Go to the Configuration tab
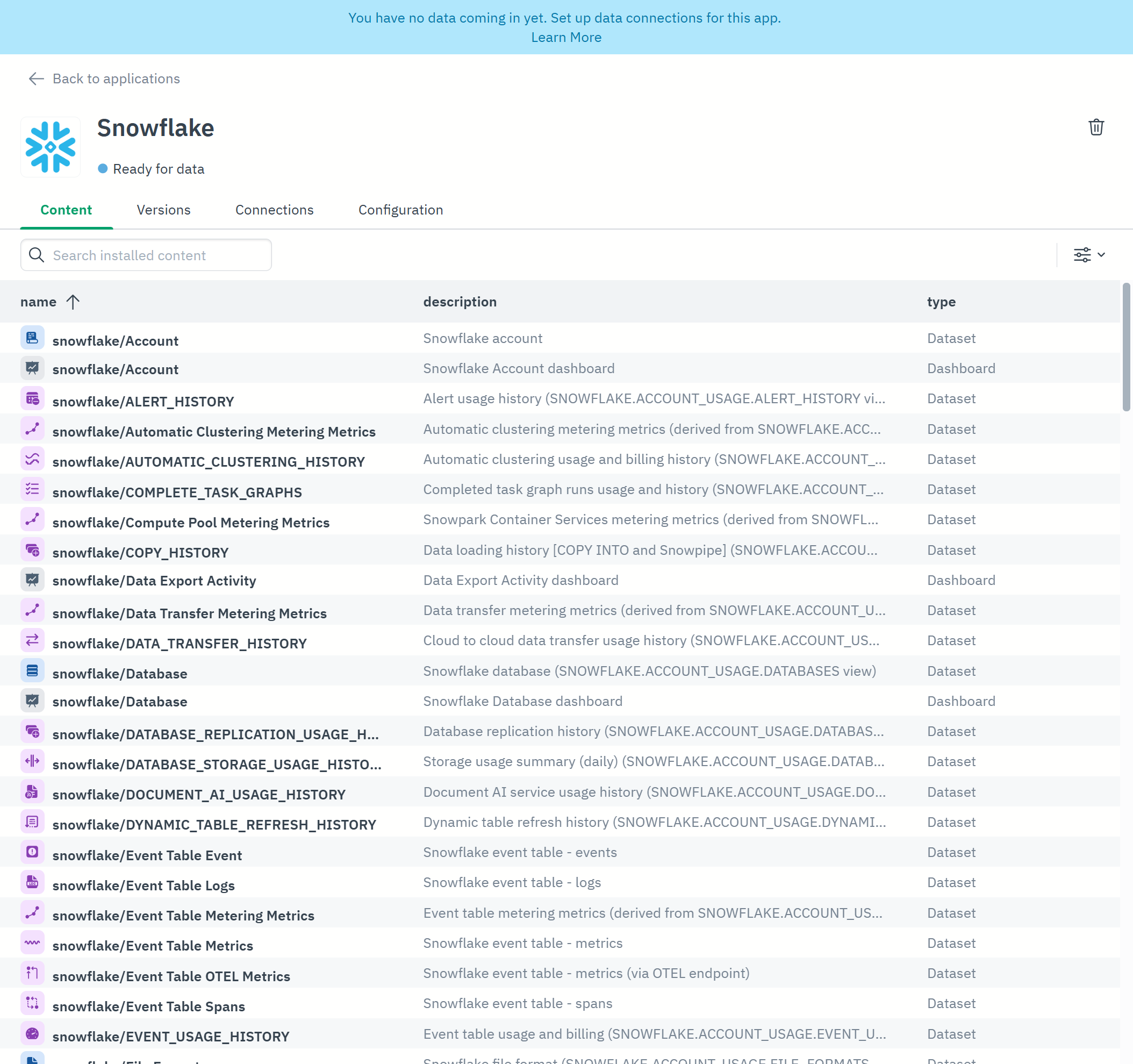 click(x=400, y=210)
